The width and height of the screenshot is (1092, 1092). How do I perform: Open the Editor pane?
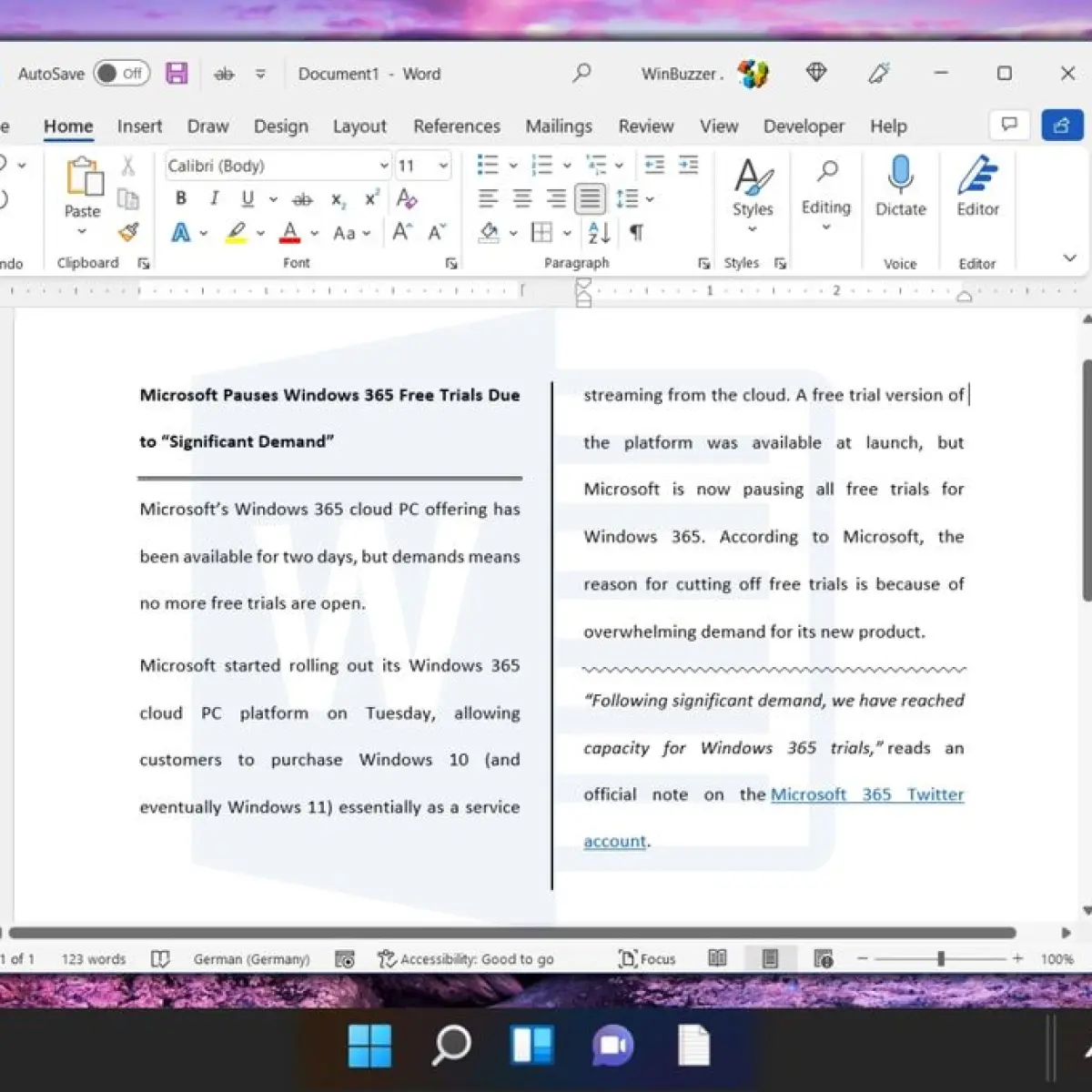[978, 187]
